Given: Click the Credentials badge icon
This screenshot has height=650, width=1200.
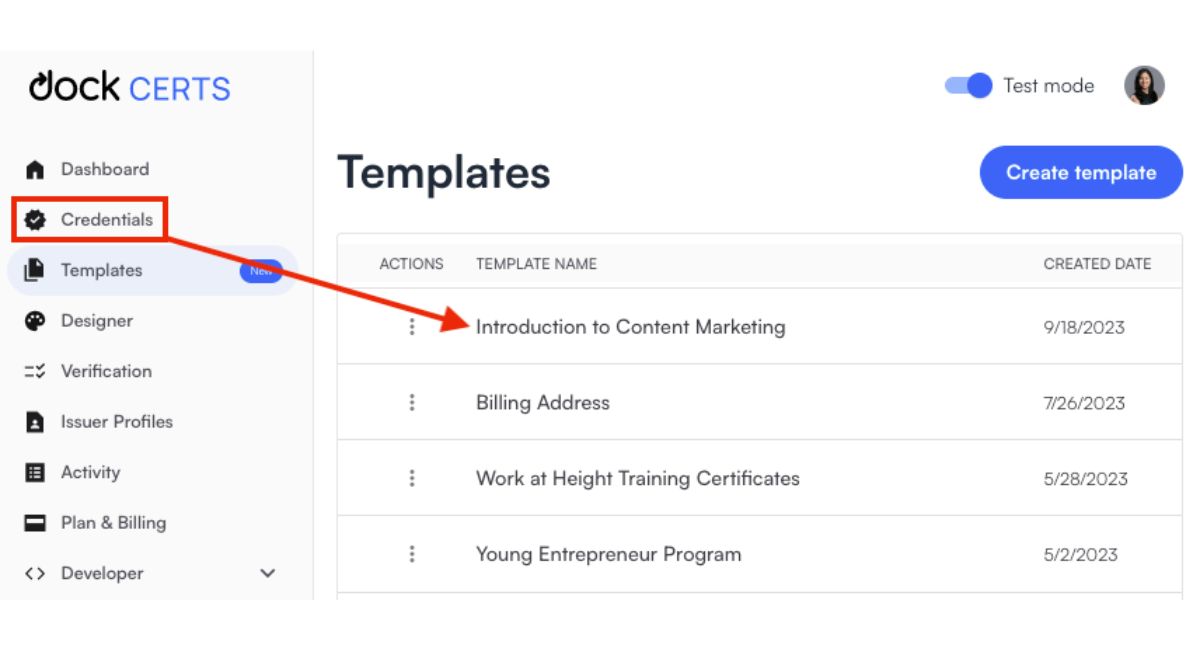Looking at the screenshot, I should point(35,220).
